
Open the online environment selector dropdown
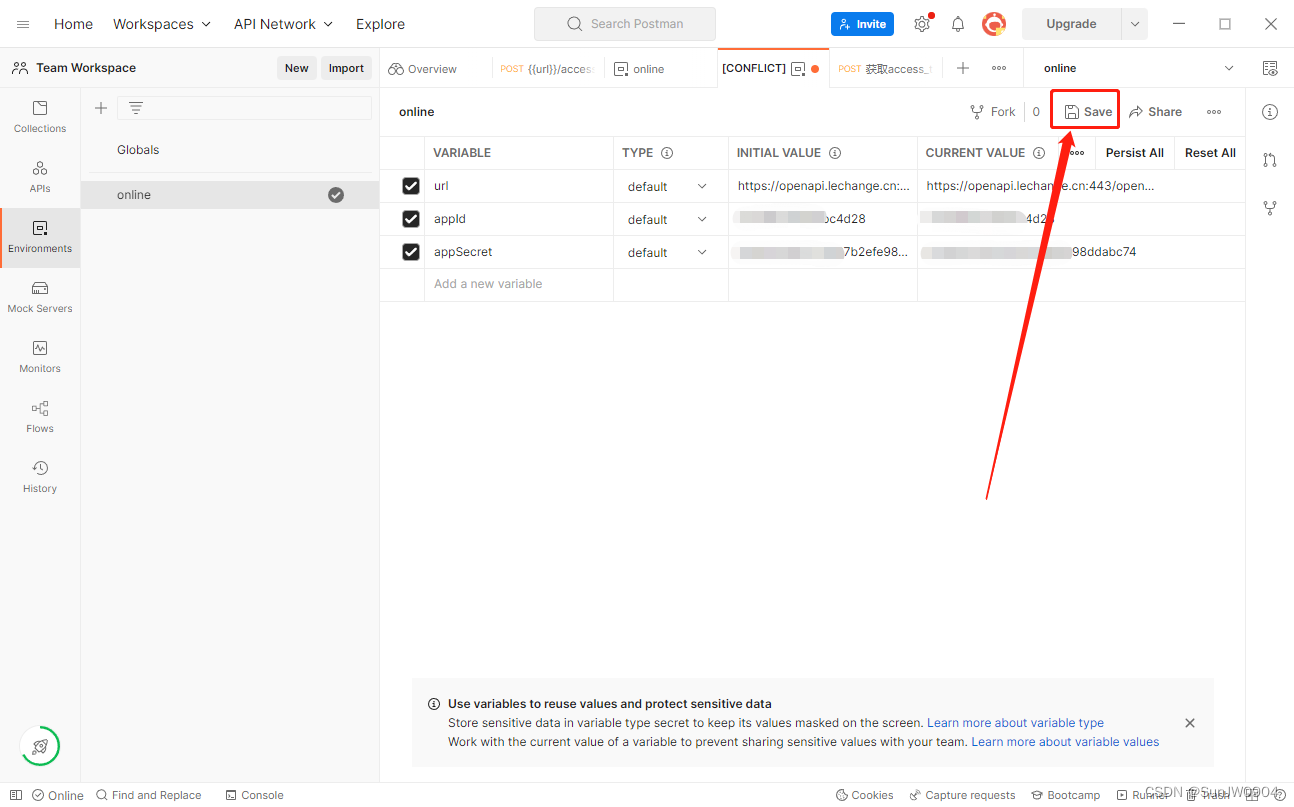coord(1139,68)
